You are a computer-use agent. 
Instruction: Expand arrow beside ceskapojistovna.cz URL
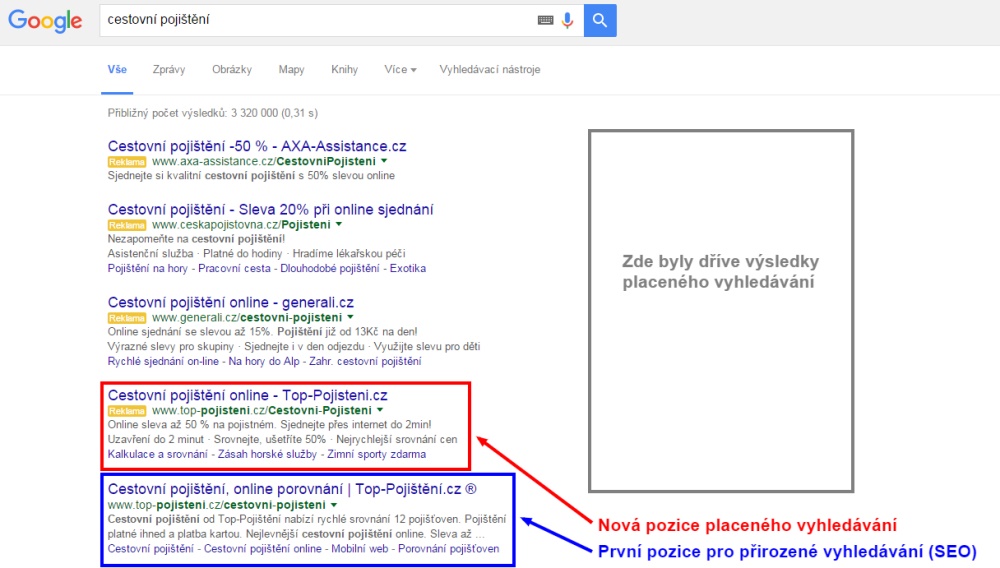tap(339, 224)
